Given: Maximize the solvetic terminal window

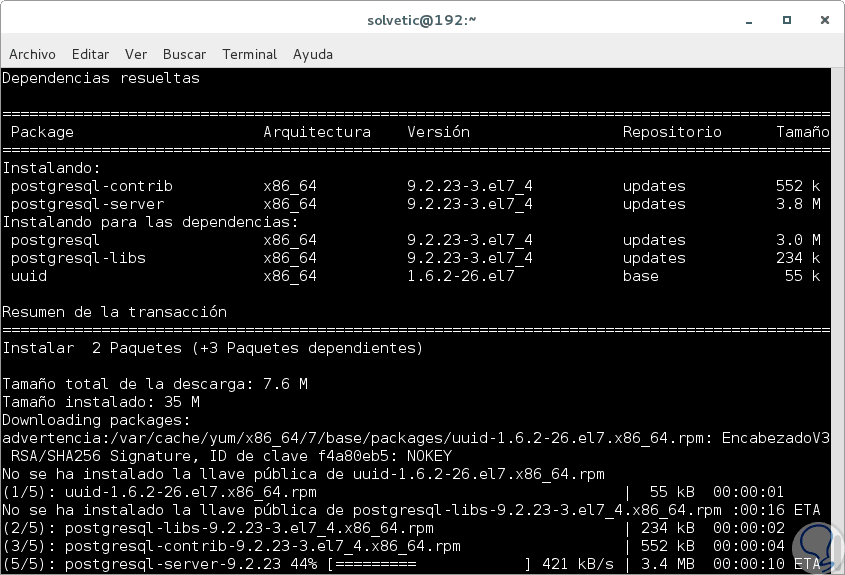Looking at the screenshot, I should [787, 20].
